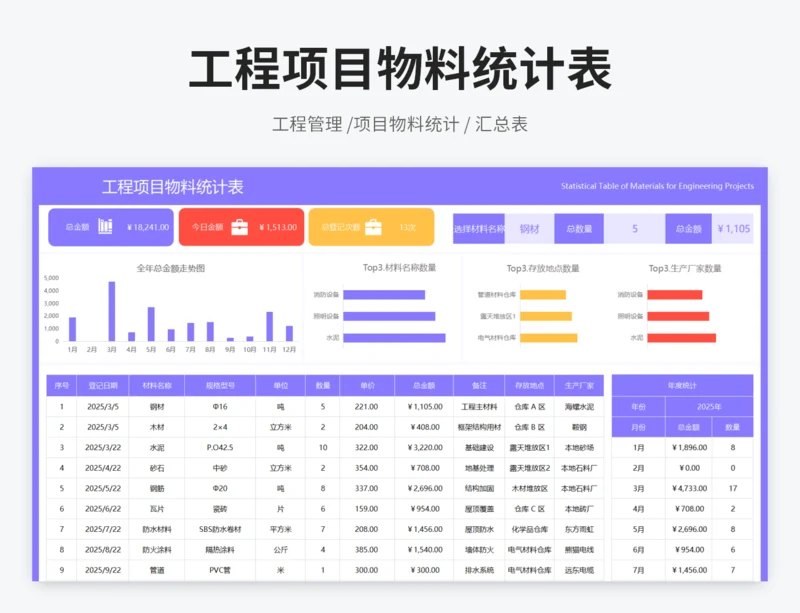Click the red 水泥 bar in Top3.生产厂家数量
The height and width of the screenshot is (613, 800).
tap(682, 338)
